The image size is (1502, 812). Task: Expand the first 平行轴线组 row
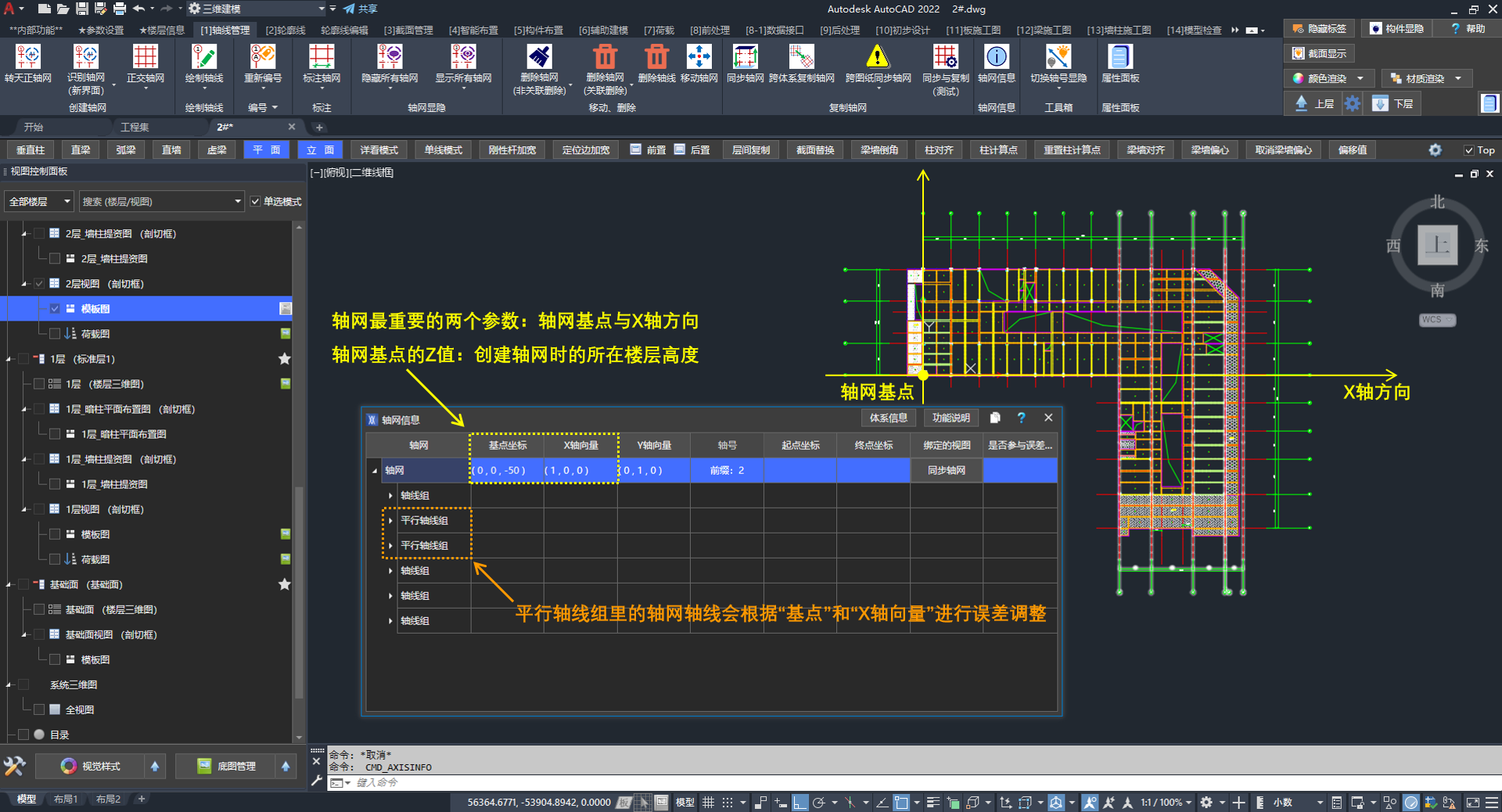click(390, 521)
